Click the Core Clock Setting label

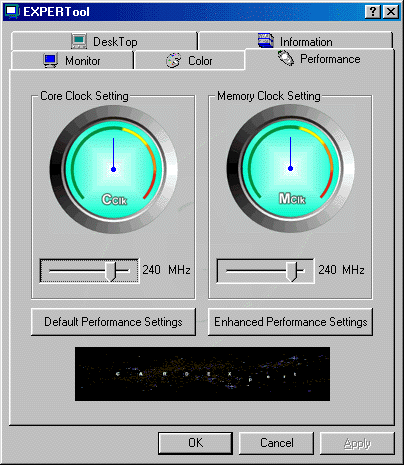point(84,96)
